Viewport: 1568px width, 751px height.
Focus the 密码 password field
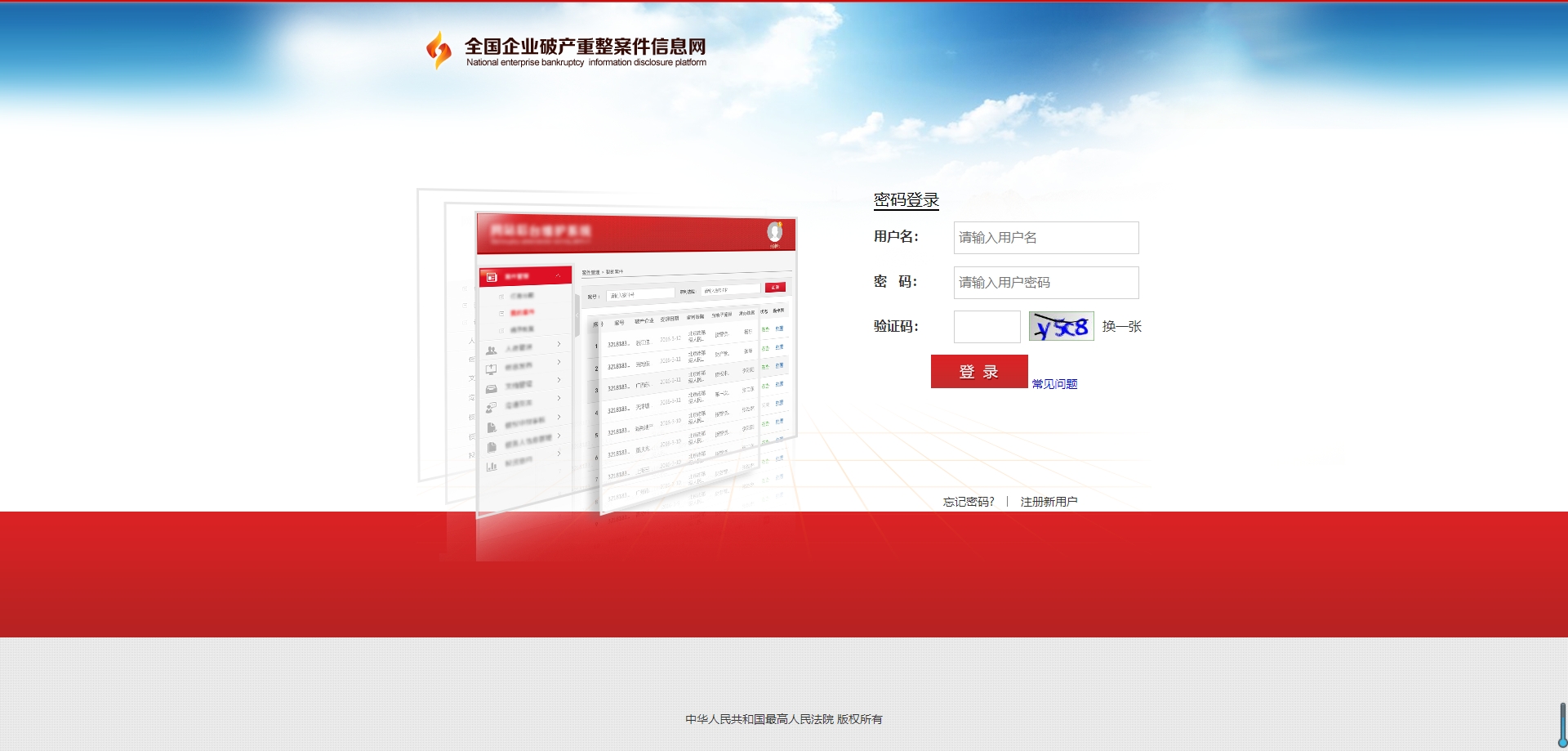(x=1045, y=283)
